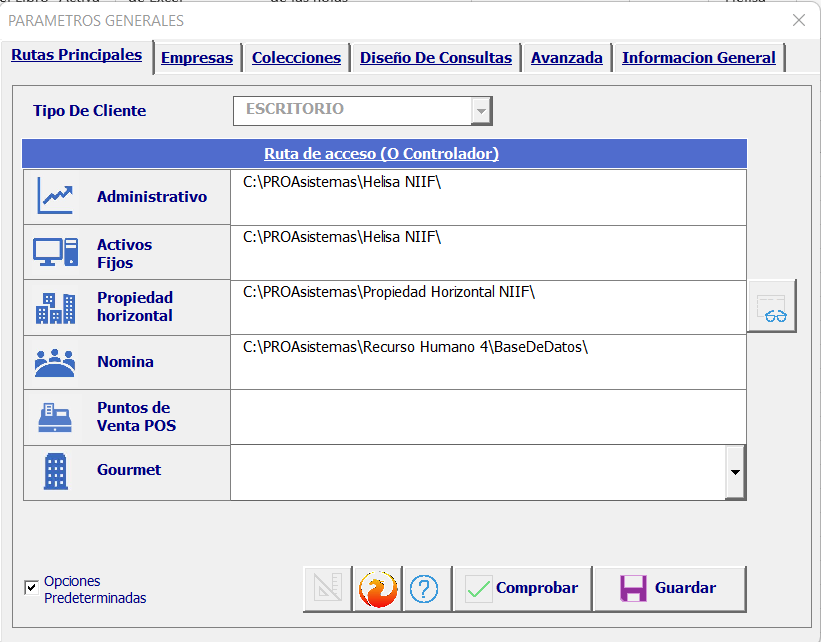This screenshot has width=821, height=642.
Task: Click the Activos Fijos computer icon
Action: coord(56,252)
